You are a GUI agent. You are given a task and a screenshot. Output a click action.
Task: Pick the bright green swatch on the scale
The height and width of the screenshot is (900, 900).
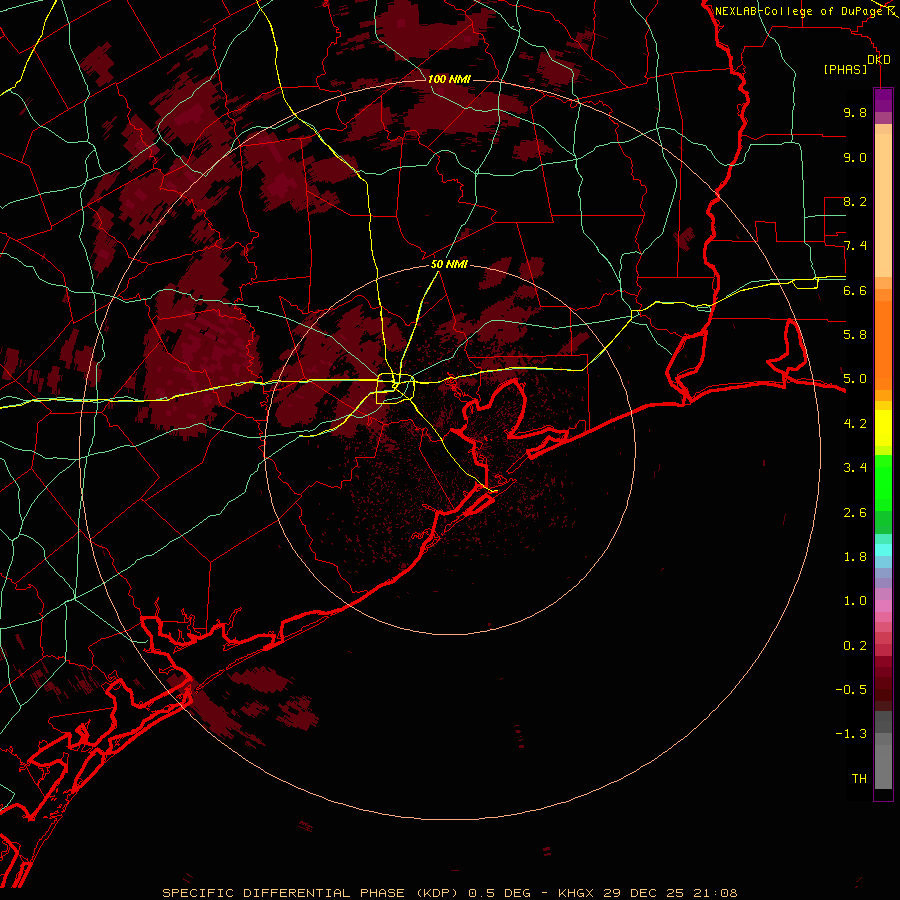tap(883, 482)
